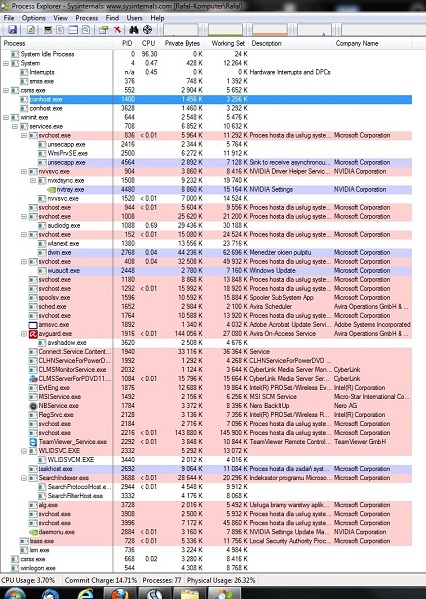Open the File menu

coord(9,18)
